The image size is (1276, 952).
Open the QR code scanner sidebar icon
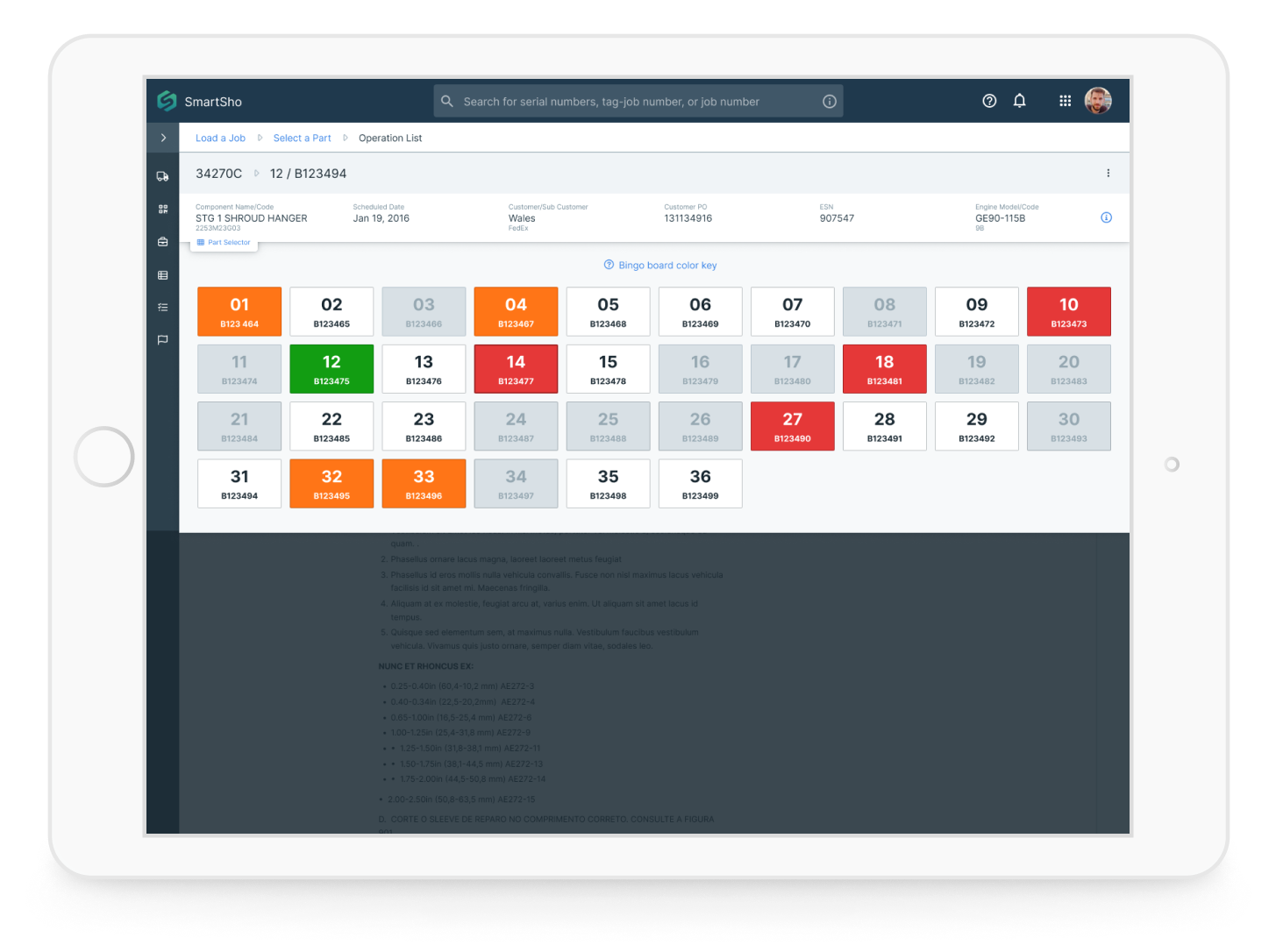click(x=162, y=210)
